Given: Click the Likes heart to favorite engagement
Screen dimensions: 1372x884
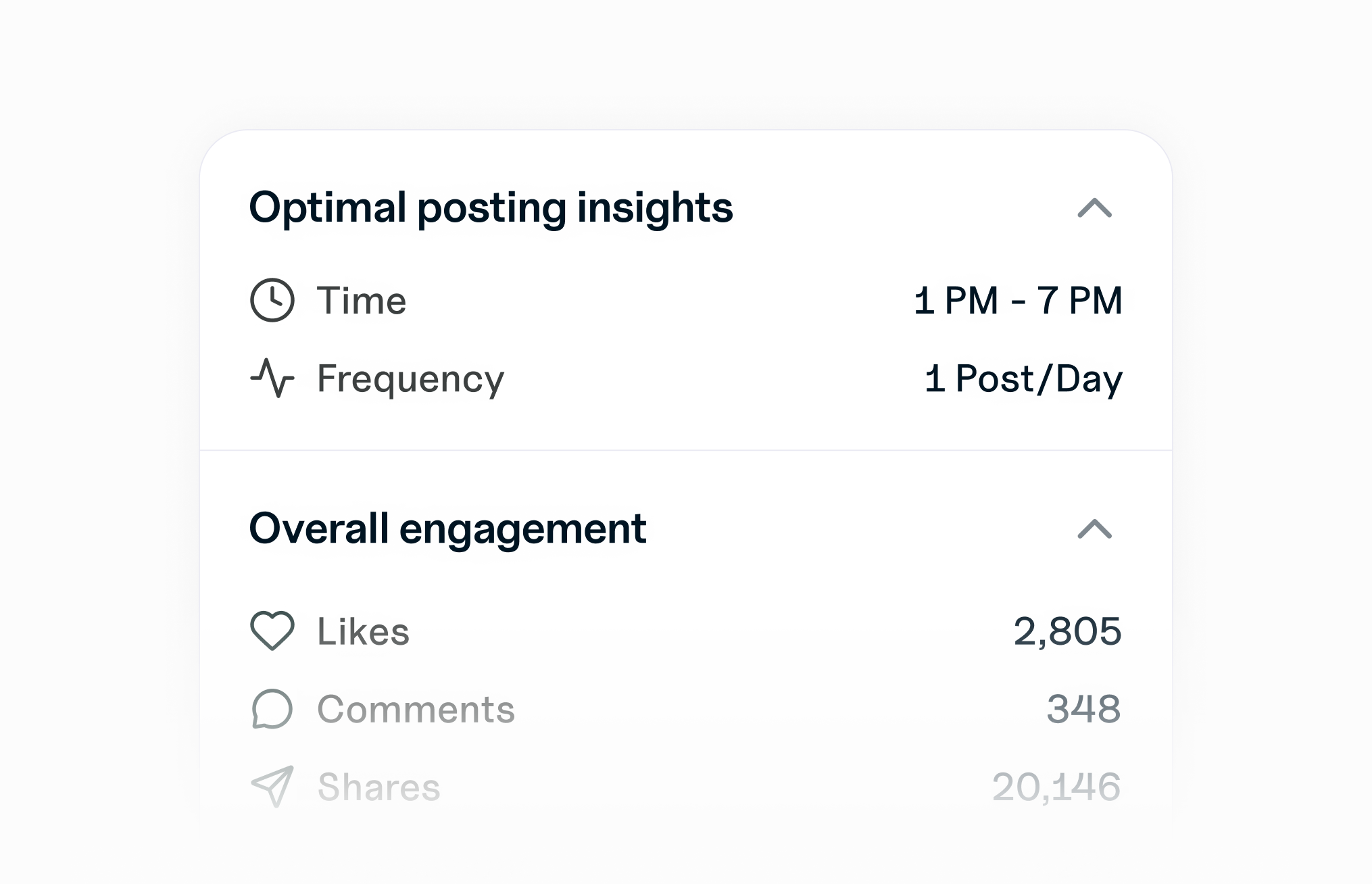Looking at the screenshot, I should [272, 631].
